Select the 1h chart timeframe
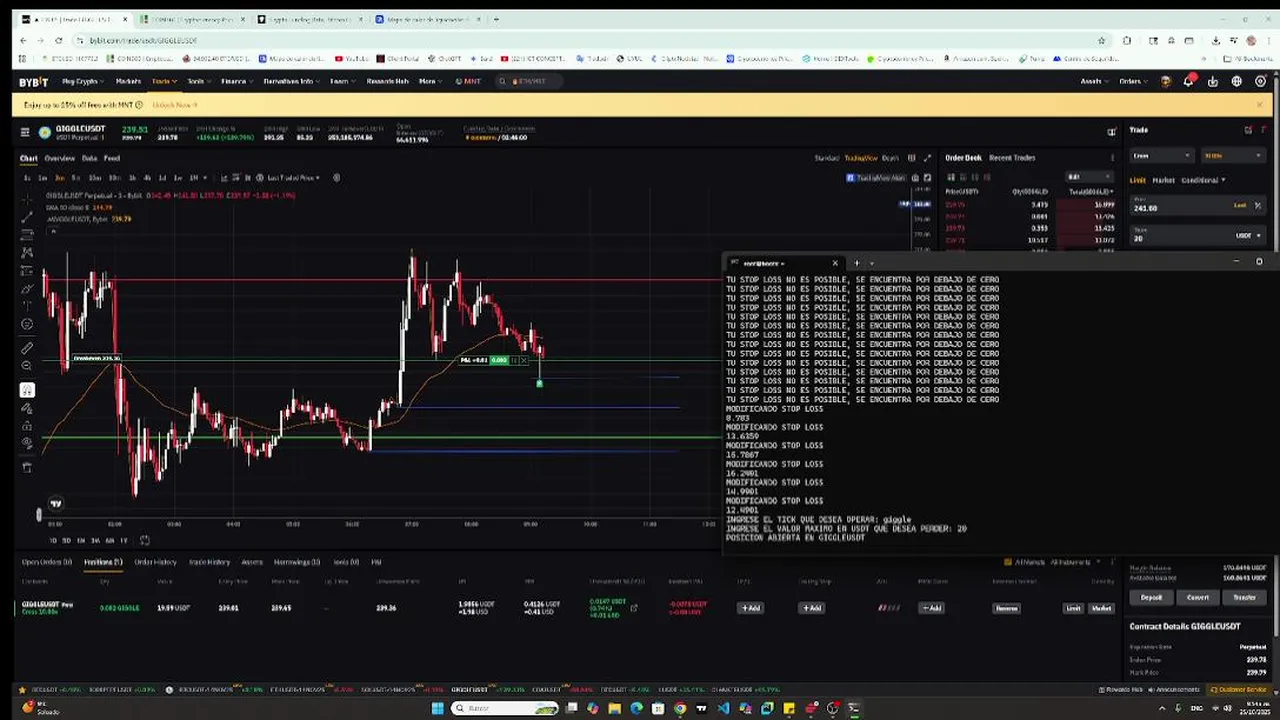This screenshot has height=720, width=1280. 133,178
